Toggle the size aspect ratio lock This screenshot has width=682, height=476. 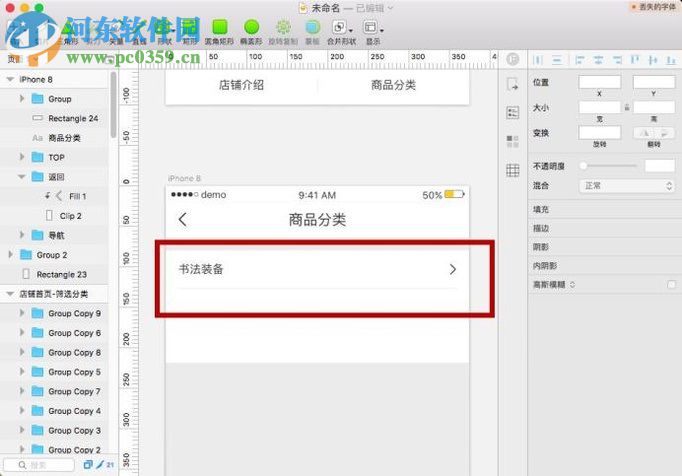(627, 107)
